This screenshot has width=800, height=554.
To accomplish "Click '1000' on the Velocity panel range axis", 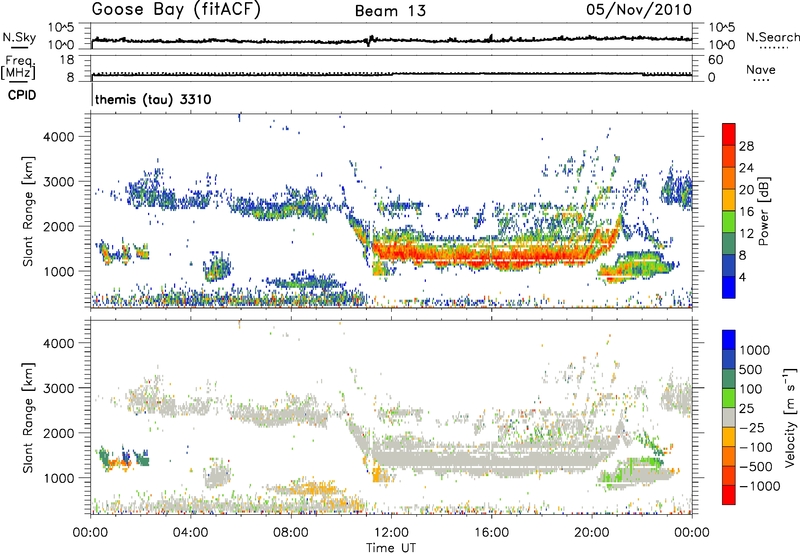I will tap(58, 478).
